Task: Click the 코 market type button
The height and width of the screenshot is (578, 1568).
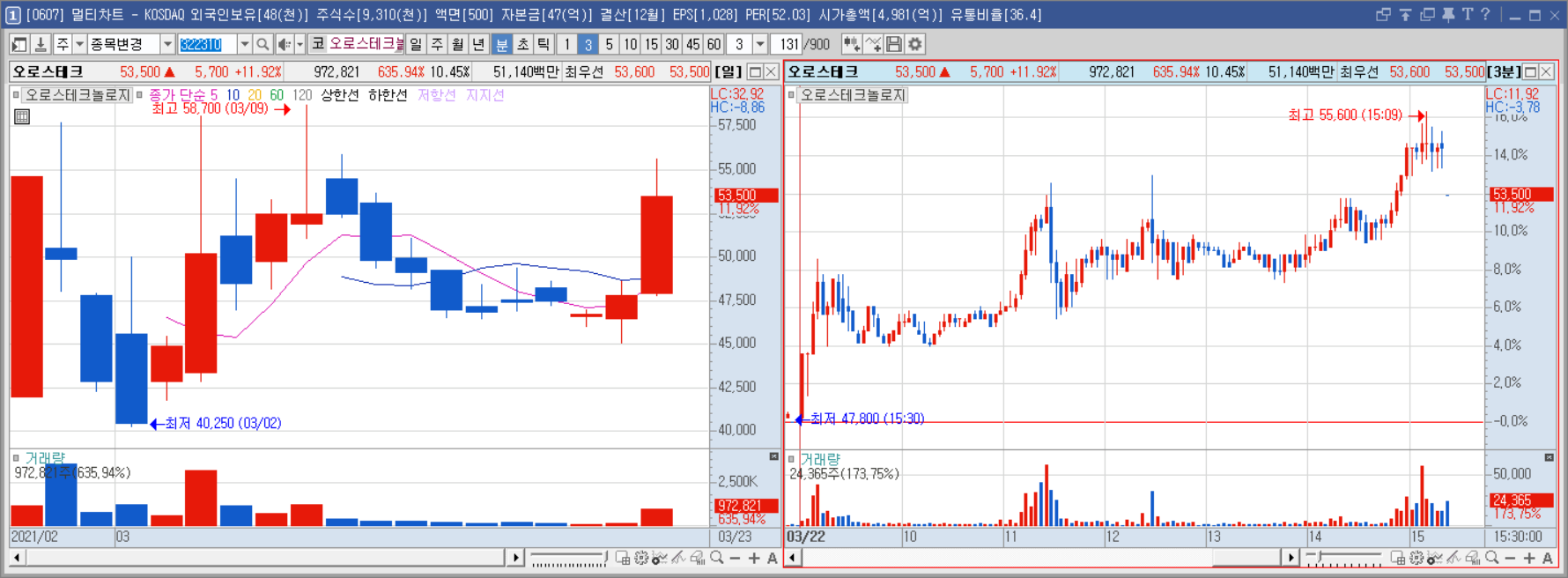Action: [x=318, y=44]
